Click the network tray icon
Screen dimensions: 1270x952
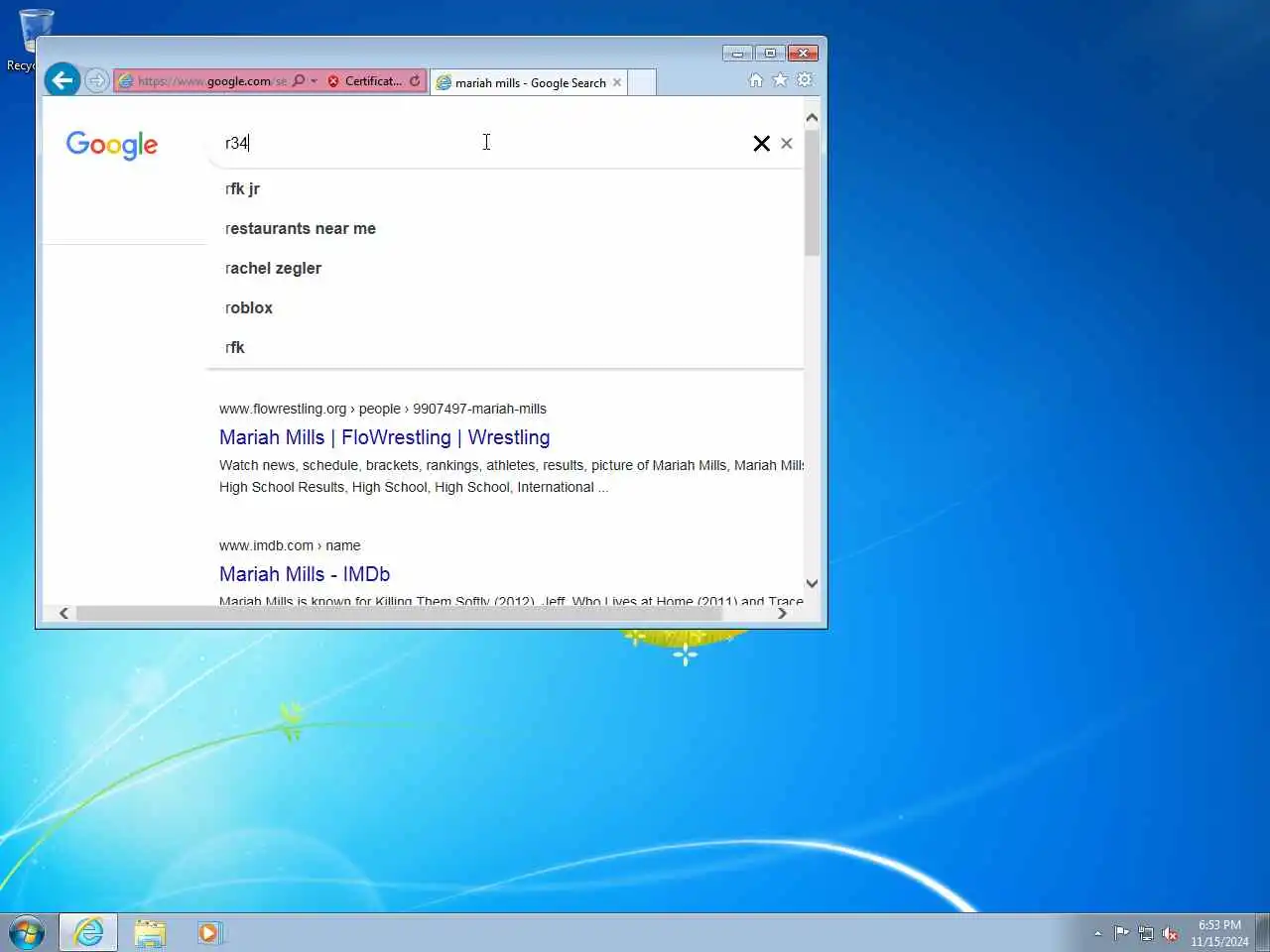pyautogui.click(x=1146, y=933)
